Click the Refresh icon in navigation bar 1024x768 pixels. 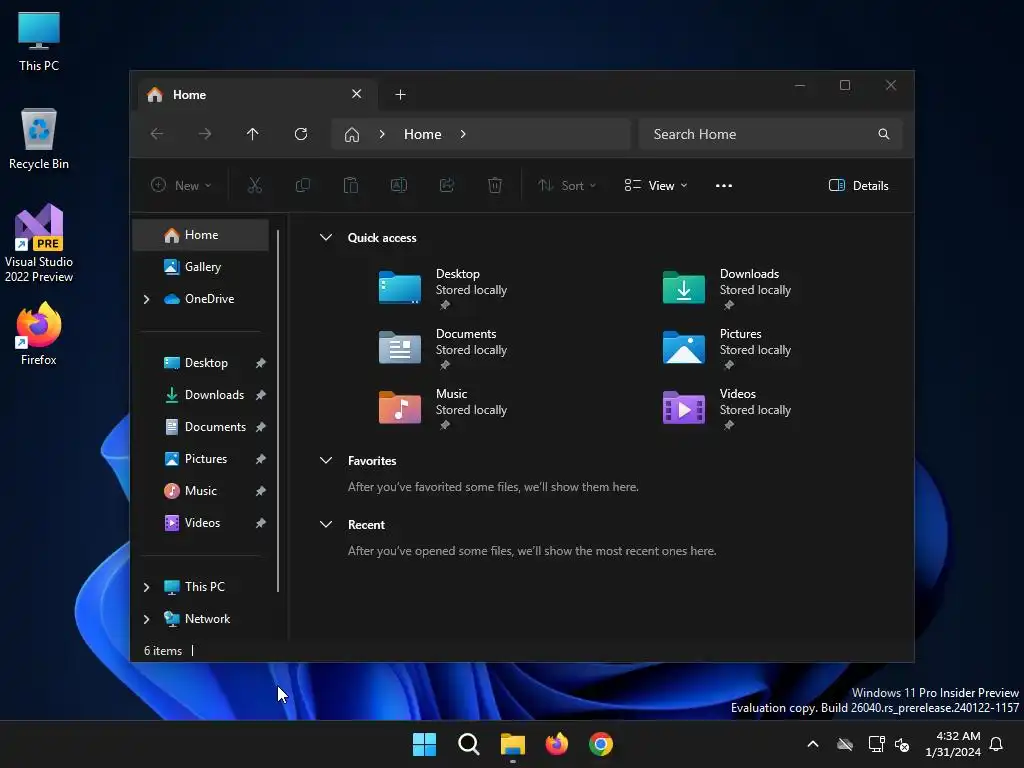[300, 134]
